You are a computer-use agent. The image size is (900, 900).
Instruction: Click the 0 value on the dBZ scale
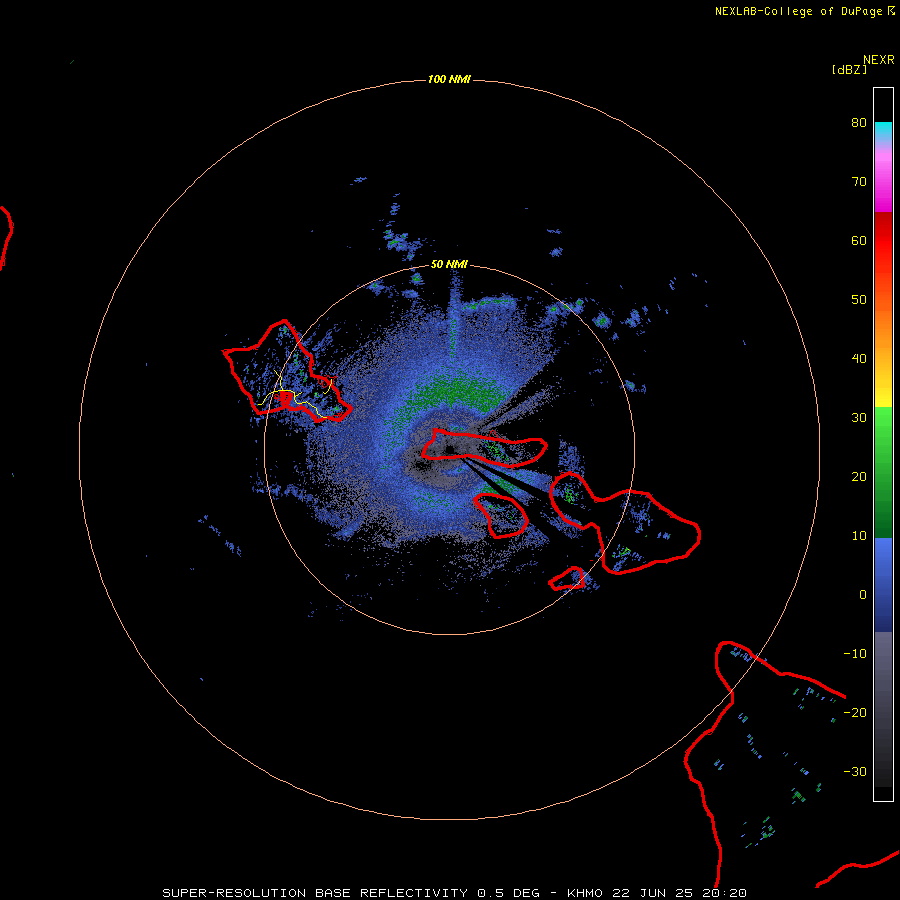pyautogui.click(x=863, y=595)
